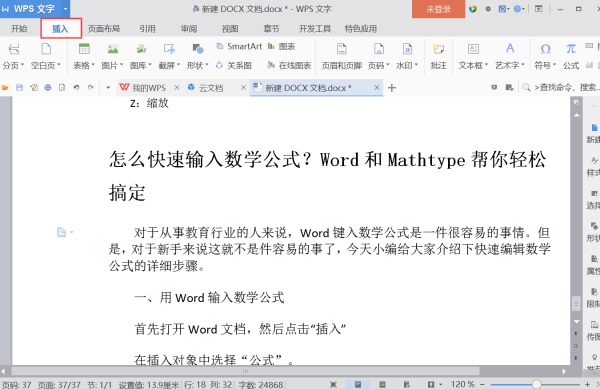
Task: Open the 页面布局 ribbon tab
Action: [104, 29]
